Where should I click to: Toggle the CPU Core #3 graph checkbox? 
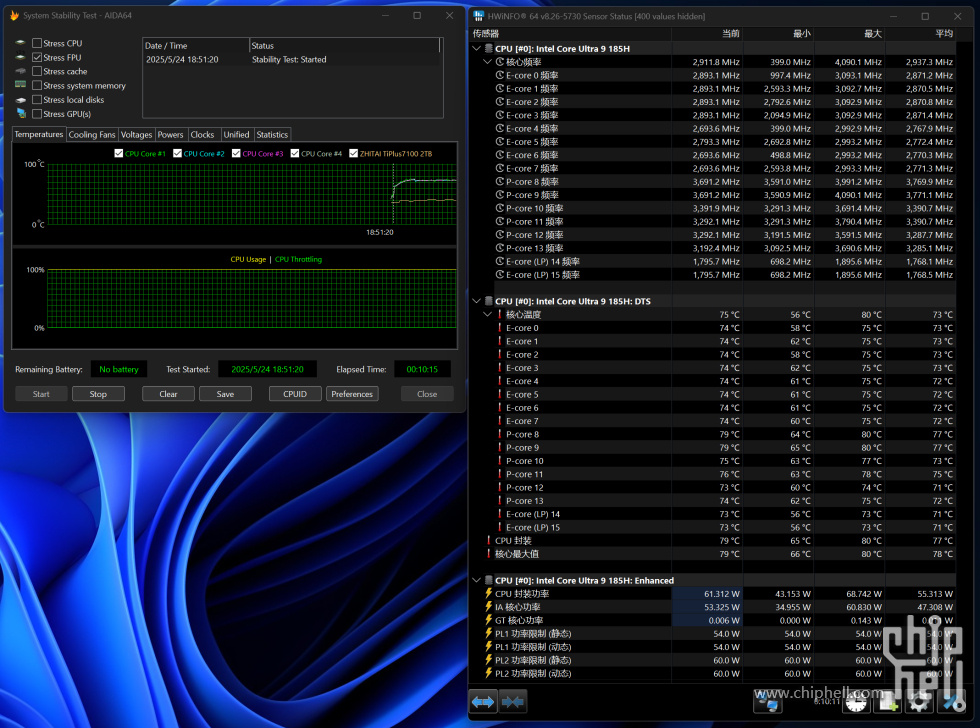[x=236, y=153]
